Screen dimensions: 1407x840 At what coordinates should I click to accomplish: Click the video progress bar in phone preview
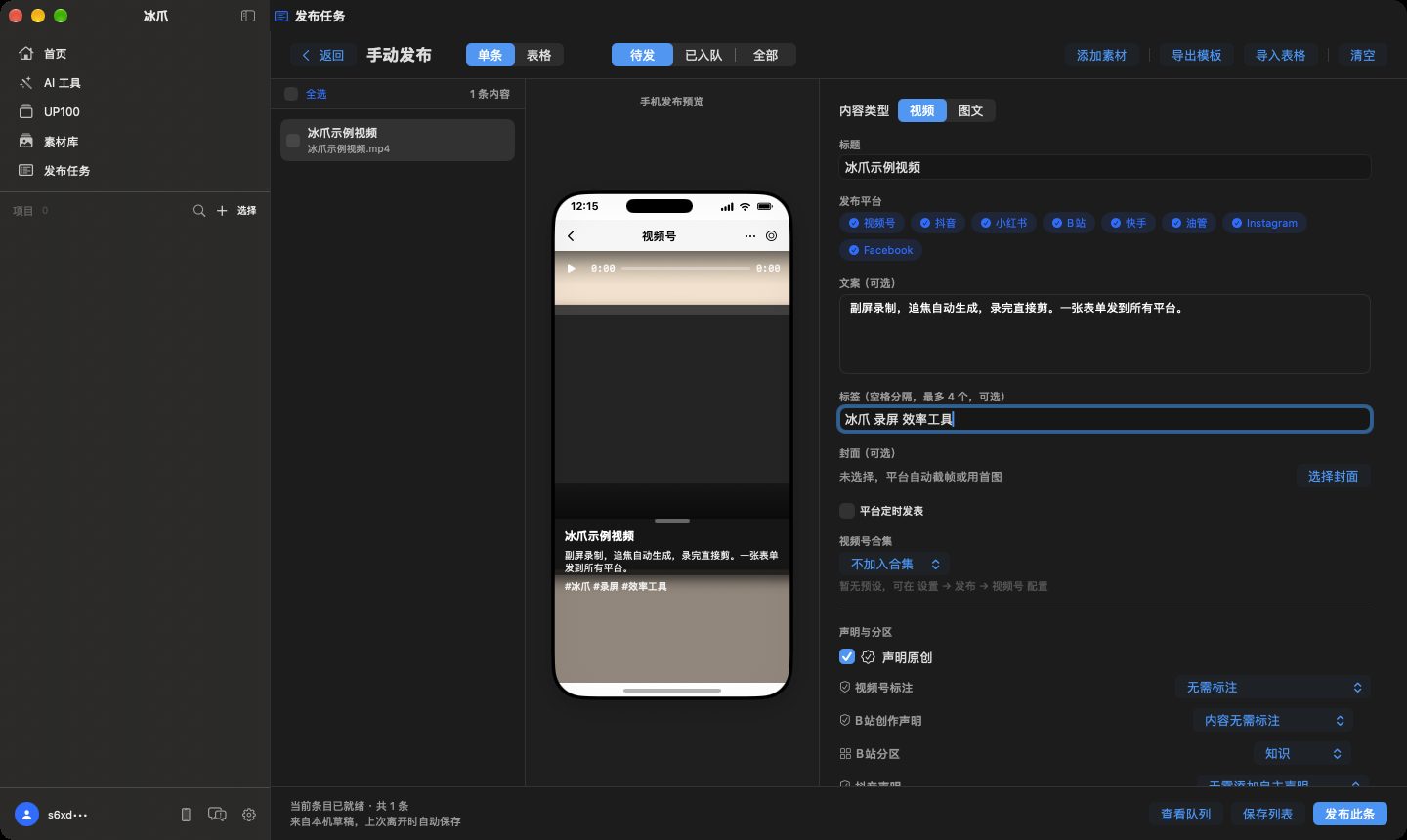click(x=686, y=268)
